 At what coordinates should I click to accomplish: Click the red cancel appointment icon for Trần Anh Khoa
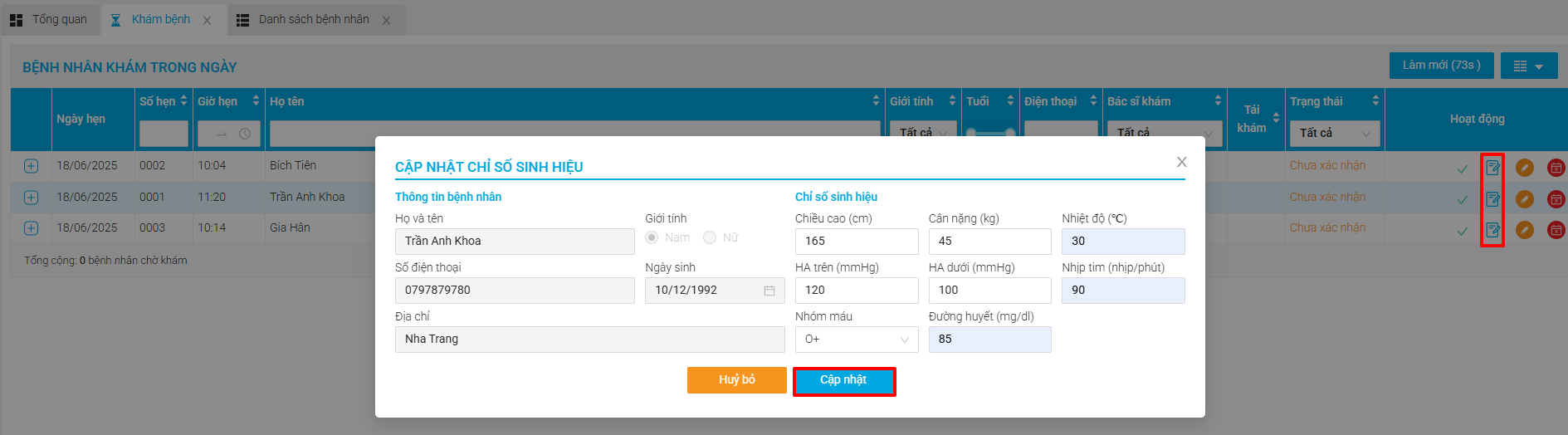[1556, 199]
